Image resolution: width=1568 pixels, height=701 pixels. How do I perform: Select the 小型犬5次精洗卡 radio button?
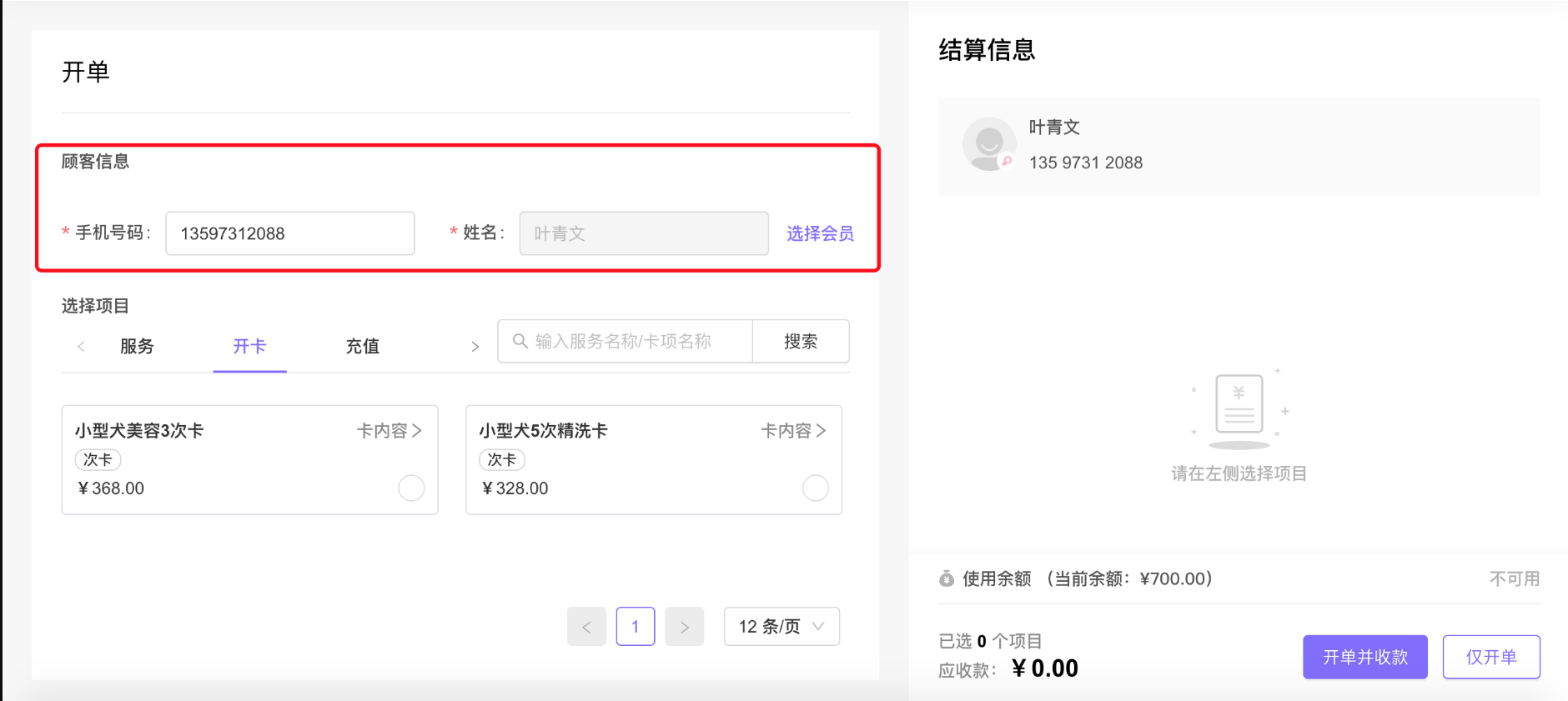tap(816, 488)
